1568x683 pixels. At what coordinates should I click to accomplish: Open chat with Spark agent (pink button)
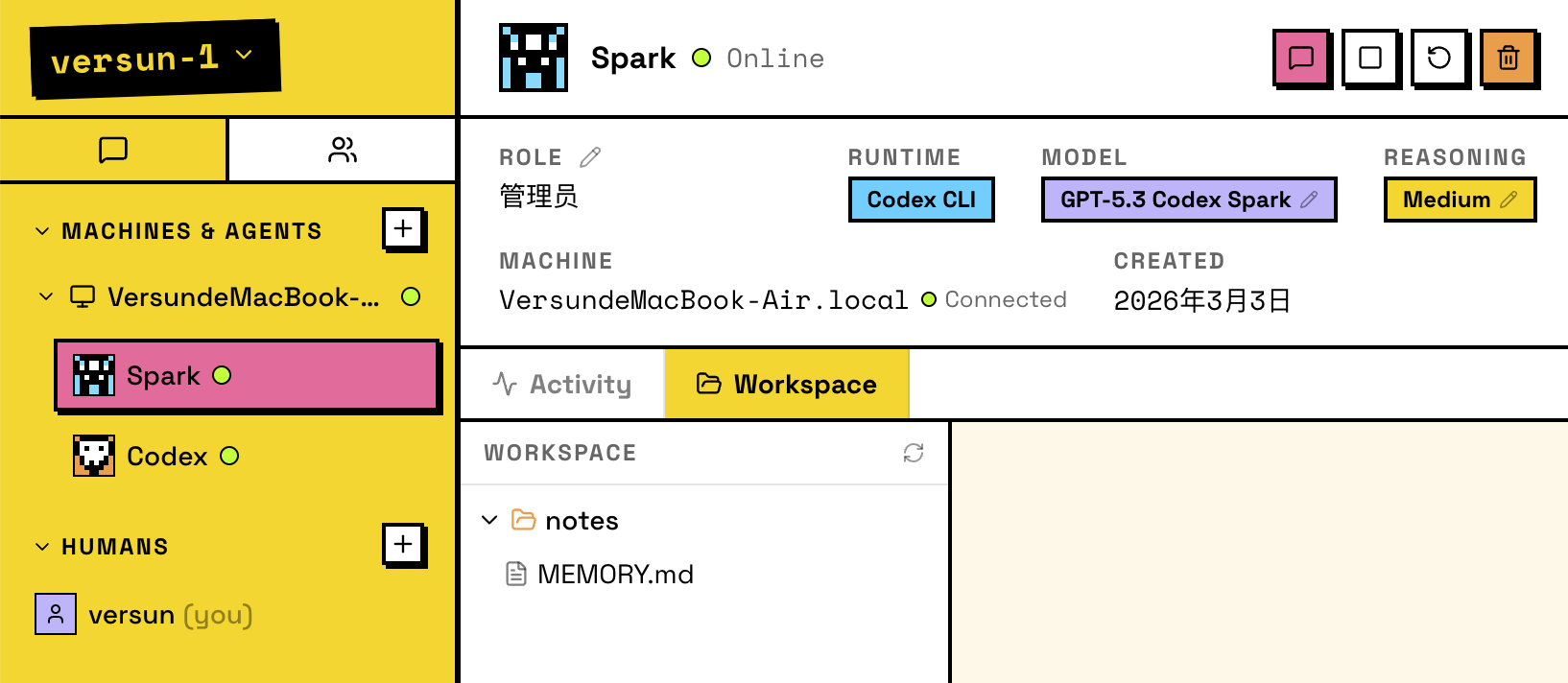(1301, 58)
